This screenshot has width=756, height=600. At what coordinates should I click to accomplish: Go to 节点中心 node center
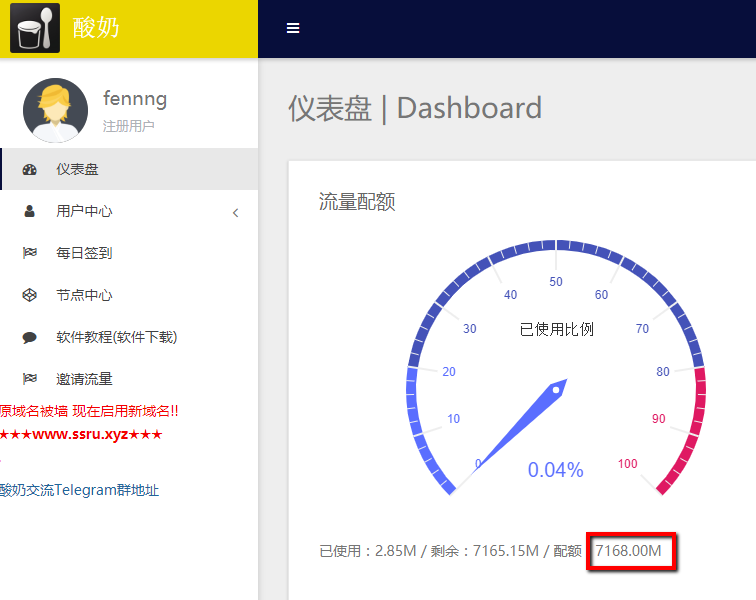(x=84, y=296)
